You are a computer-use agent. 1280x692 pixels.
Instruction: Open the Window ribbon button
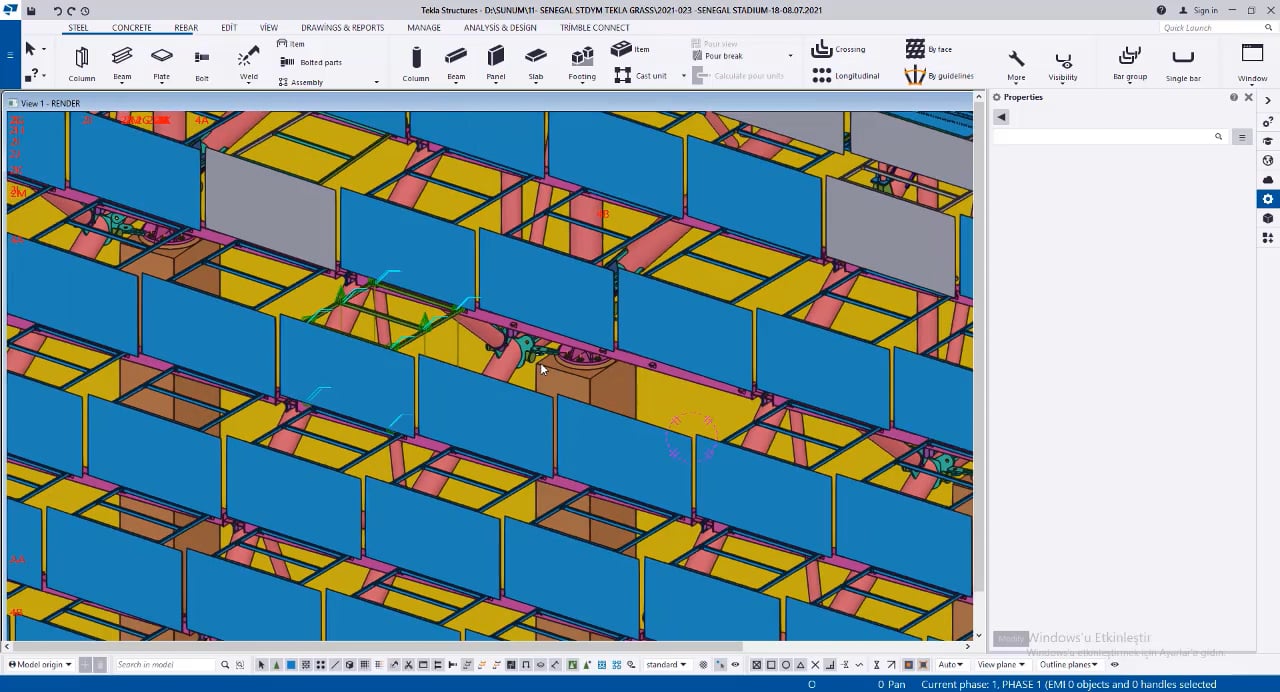[1252, 63]
